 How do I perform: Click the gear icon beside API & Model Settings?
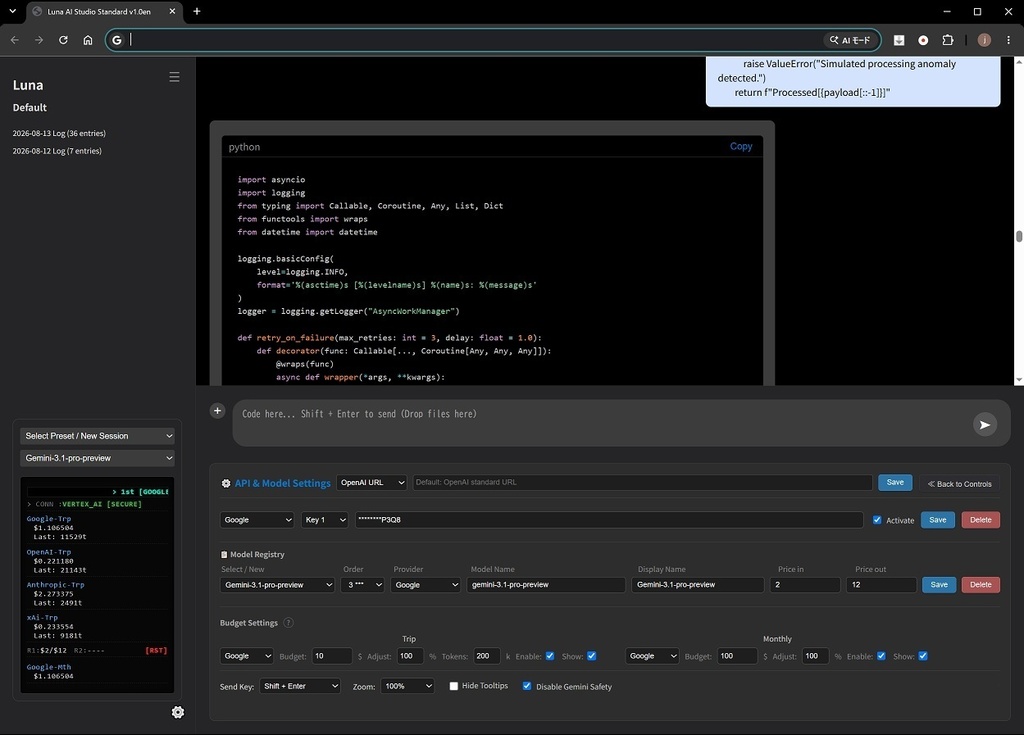point(226,483)
